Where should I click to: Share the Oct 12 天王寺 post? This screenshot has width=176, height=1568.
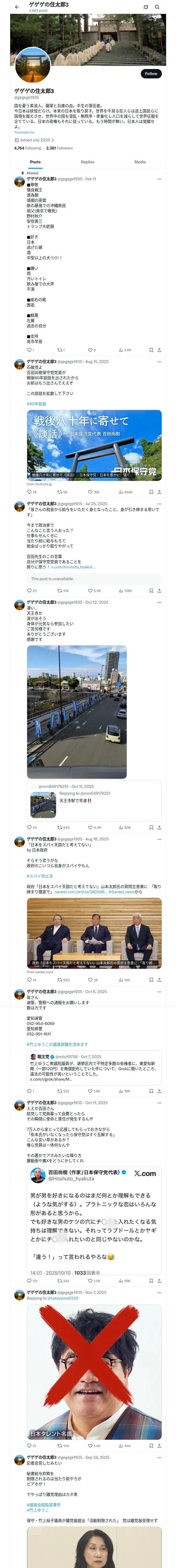[x=159, y=827]
